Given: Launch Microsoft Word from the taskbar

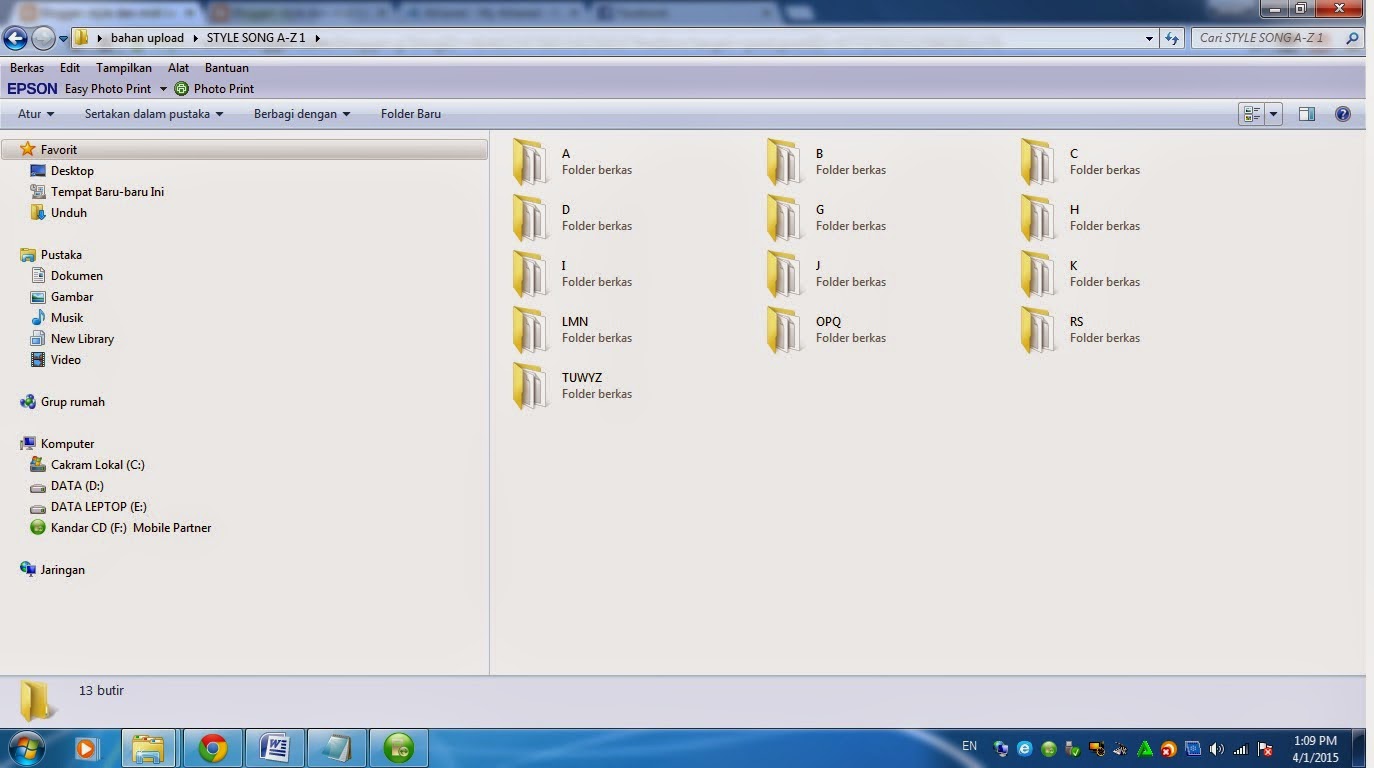Looking at the screenshot, I should 274,747.
